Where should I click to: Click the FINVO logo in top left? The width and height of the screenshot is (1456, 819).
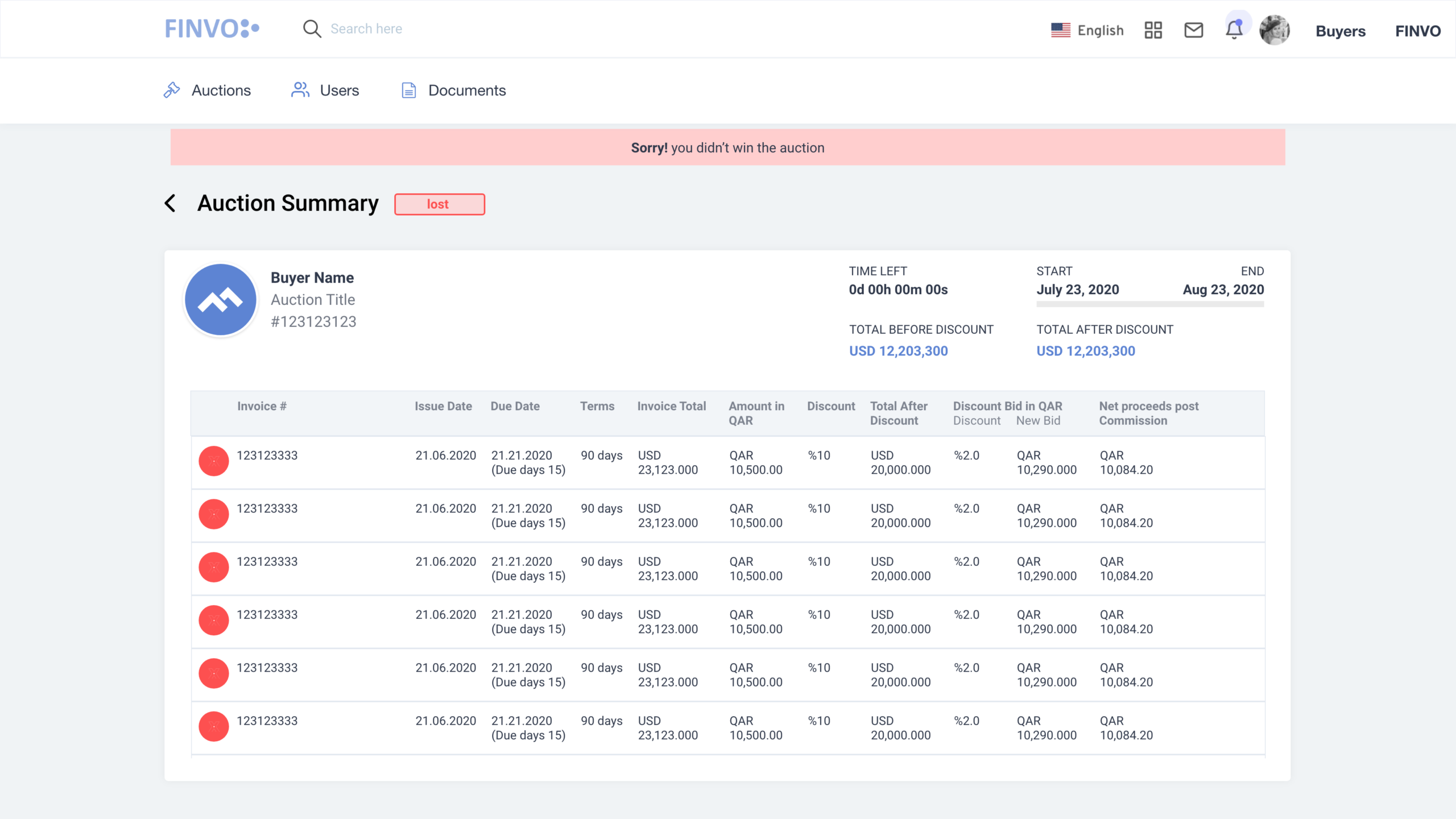(x=212, y=28)
